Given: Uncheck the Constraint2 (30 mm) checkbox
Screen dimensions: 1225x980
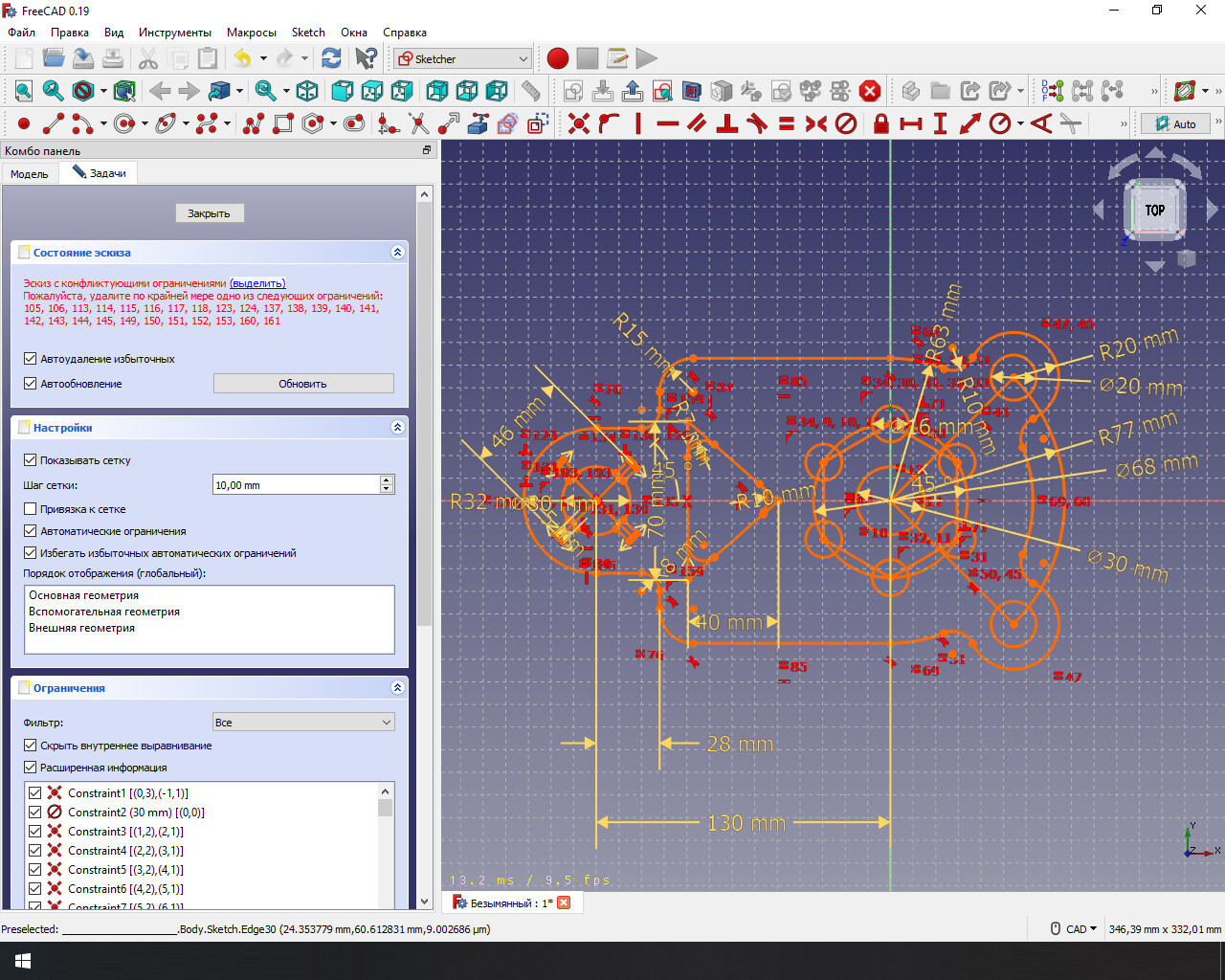Looking at the screenshot, I should click(x=35, y=813).
